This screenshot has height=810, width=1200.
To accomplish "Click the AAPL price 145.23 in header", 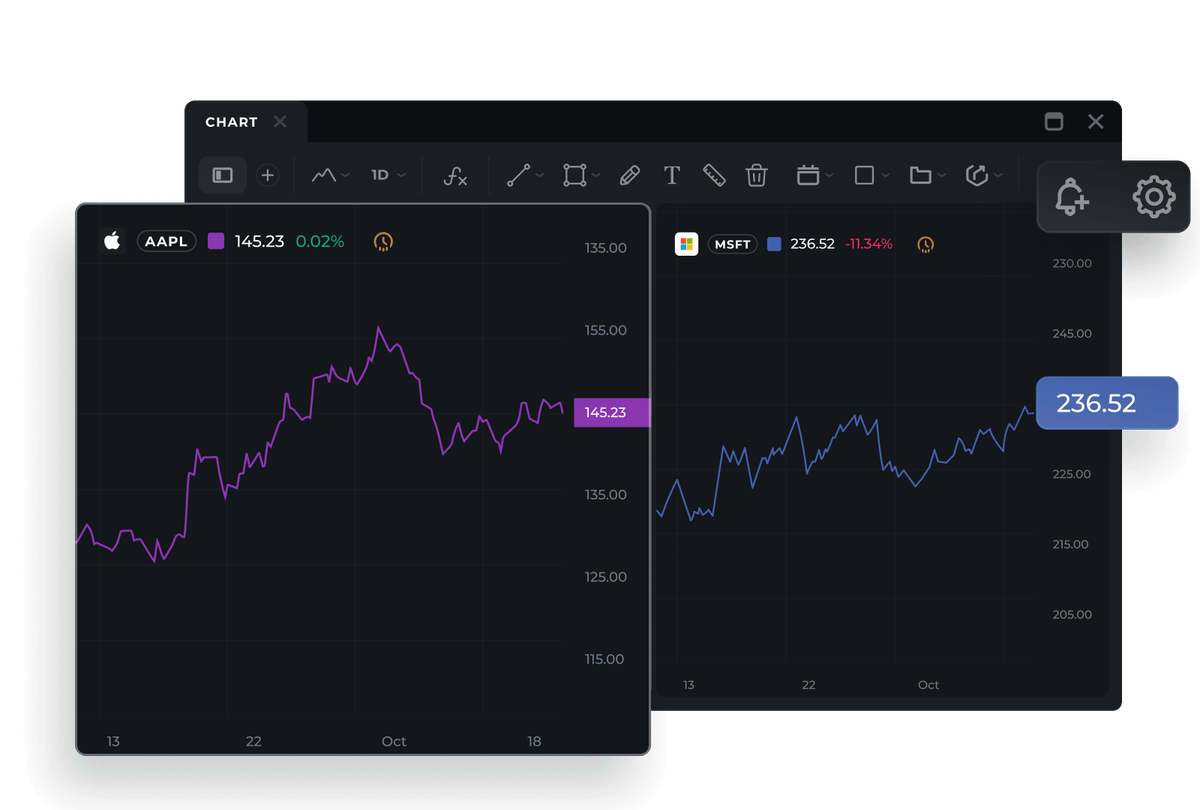I will click(x=259, y=241).
